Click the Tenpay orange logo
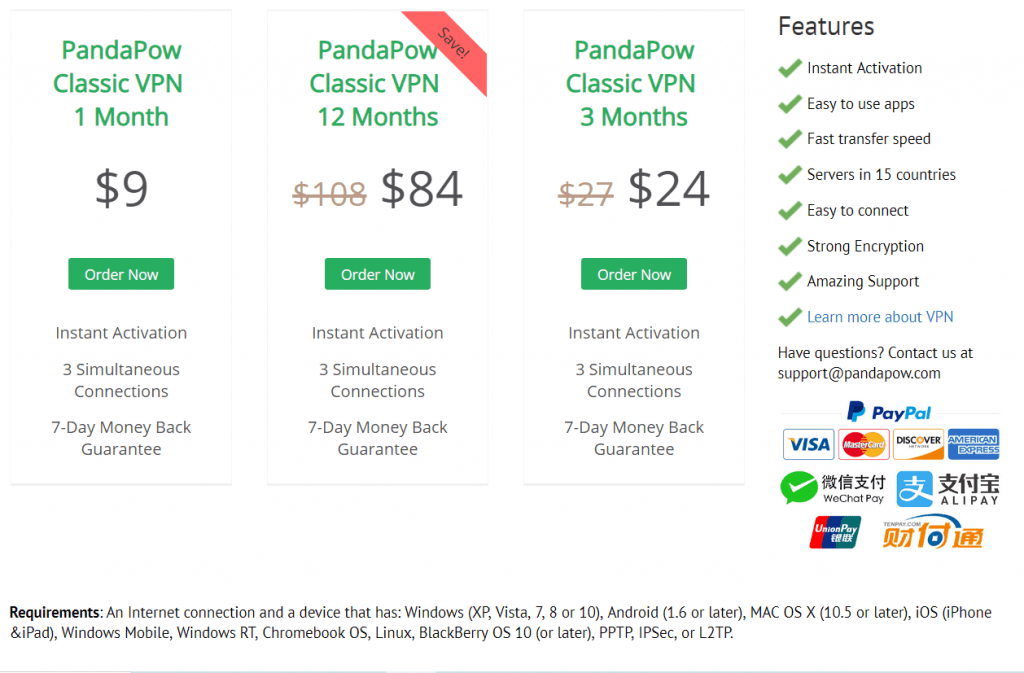The width and height of the screenshot is (1024, 673). point(933,531)
